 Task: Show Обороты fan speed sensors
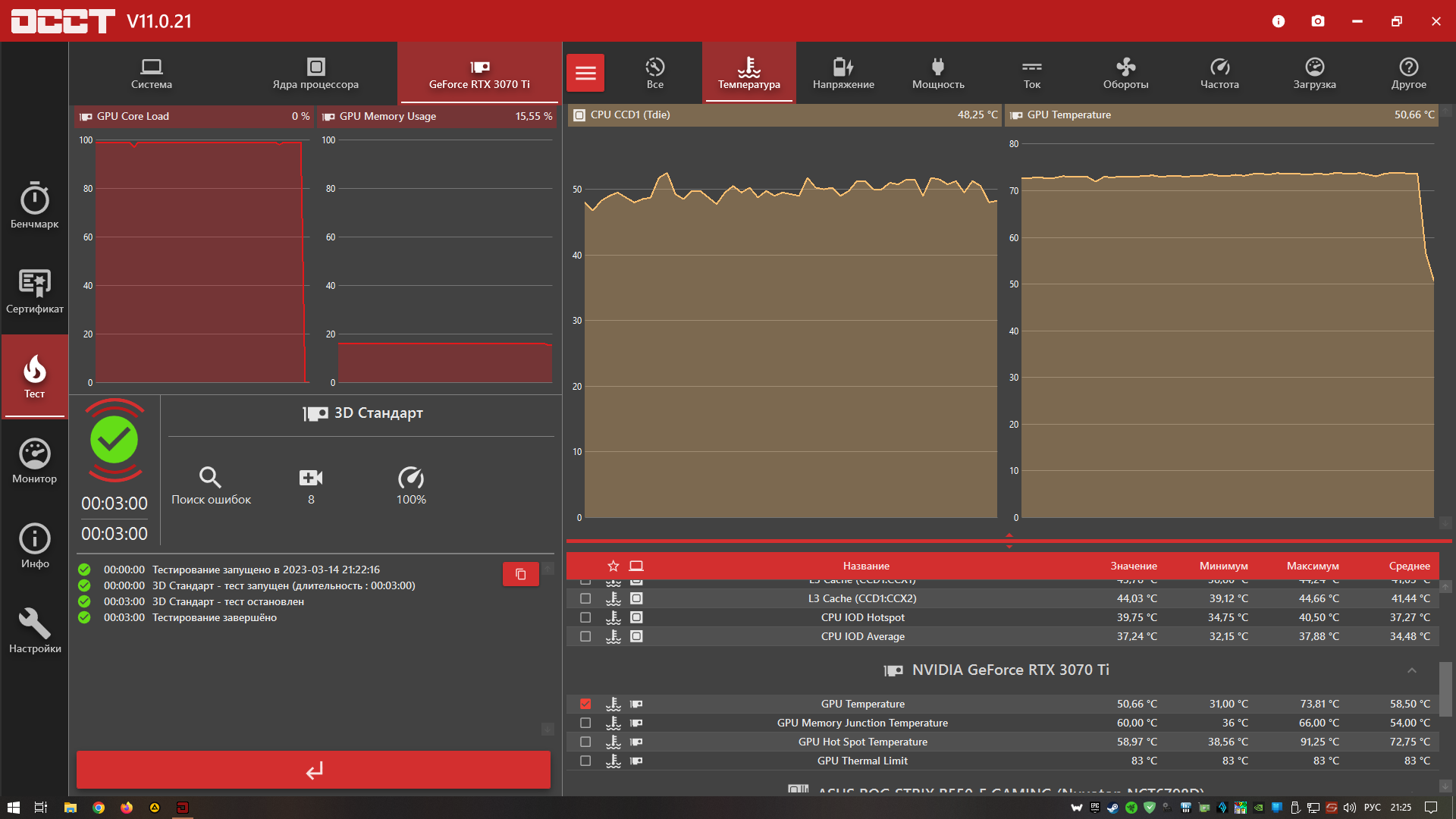[1125, 73]
